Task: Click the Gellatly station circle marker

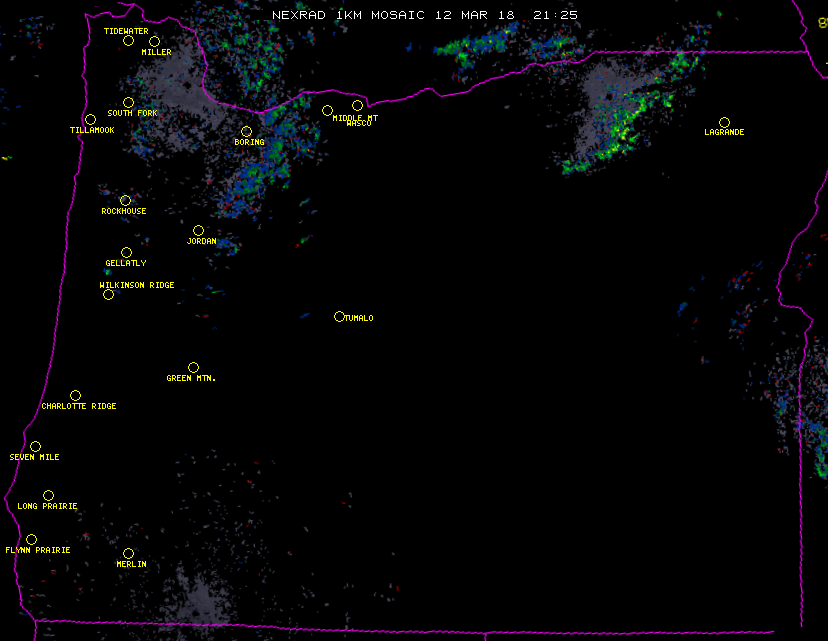Action: pos(126,252)
